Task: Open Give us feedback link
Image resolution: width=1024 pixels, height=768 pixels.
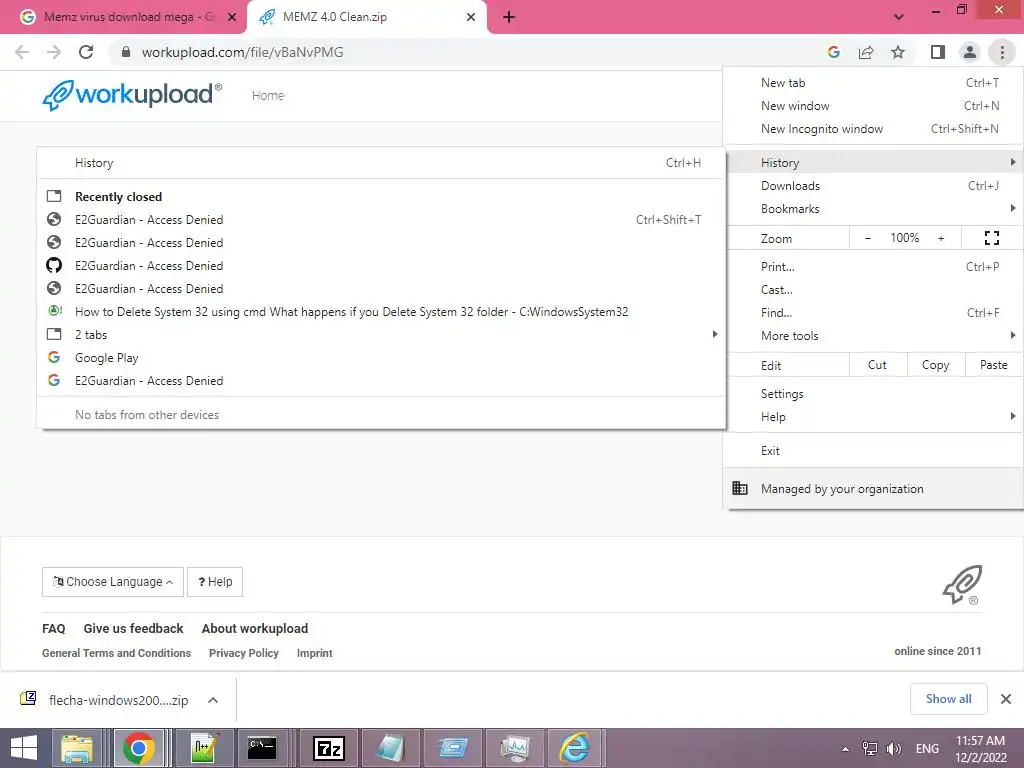Action: coord(133,628)
